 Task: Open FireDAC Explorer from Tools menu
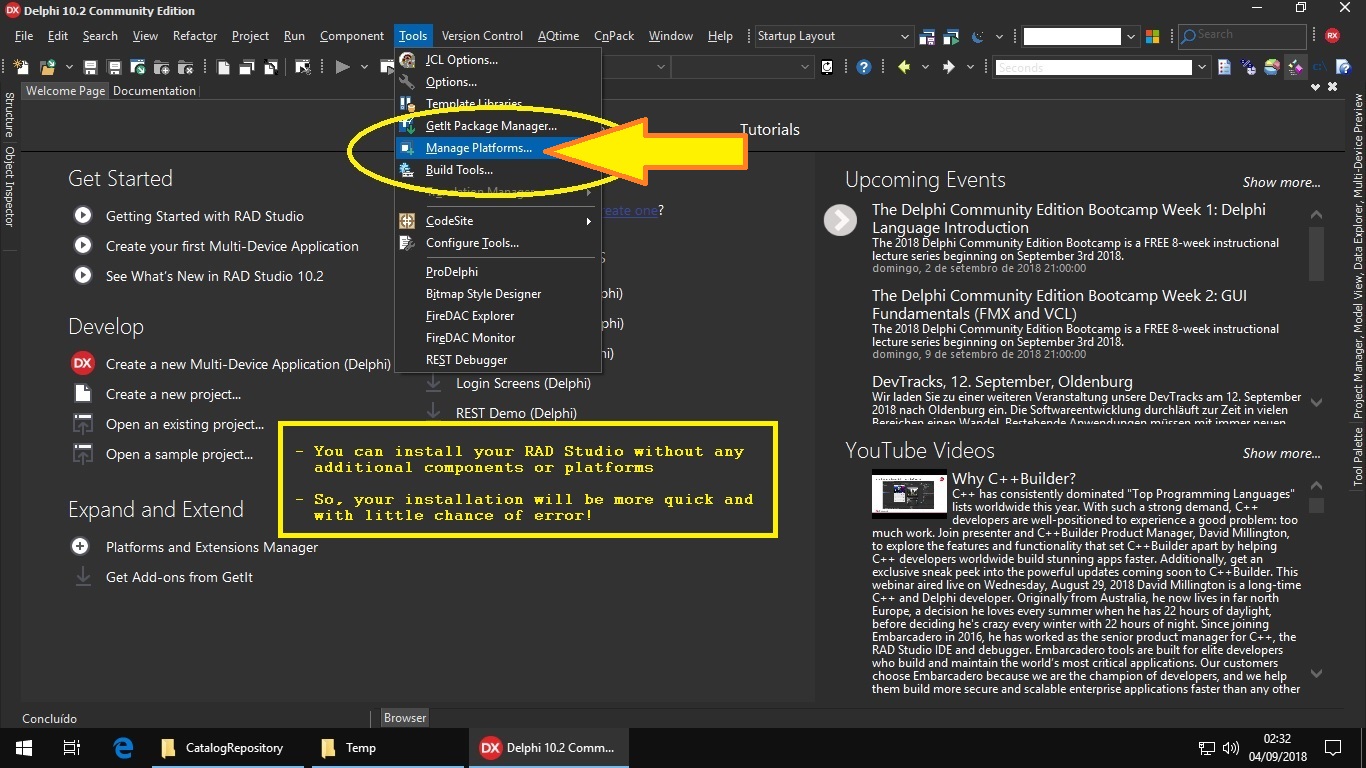point(498,316)
